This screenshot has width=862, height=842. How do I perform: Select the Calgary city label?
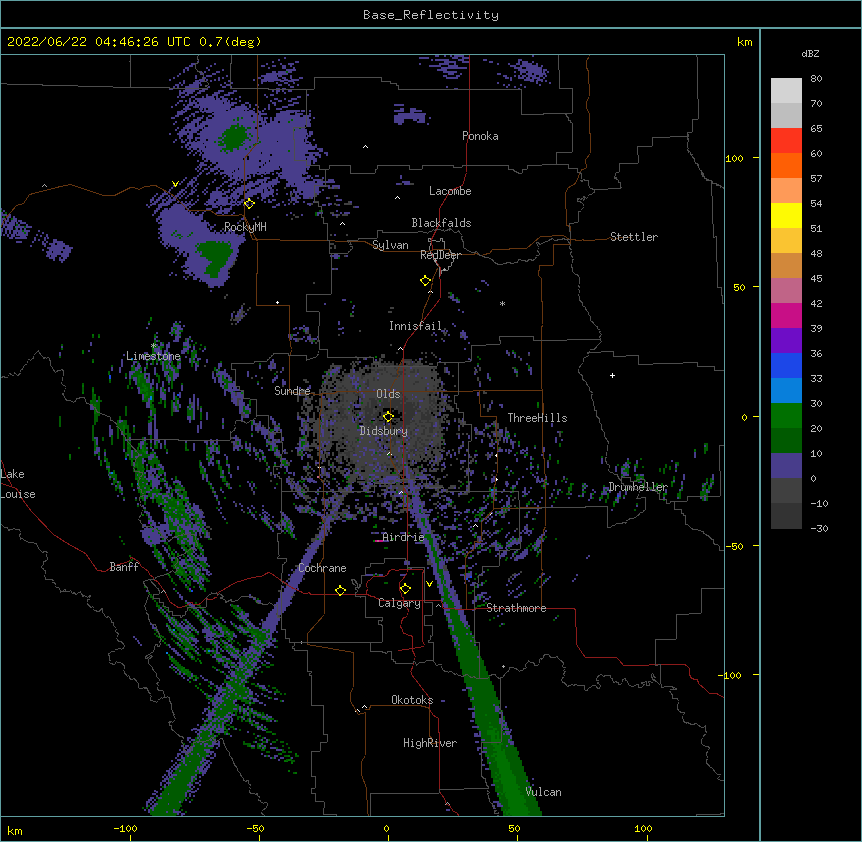pos(399,603)
